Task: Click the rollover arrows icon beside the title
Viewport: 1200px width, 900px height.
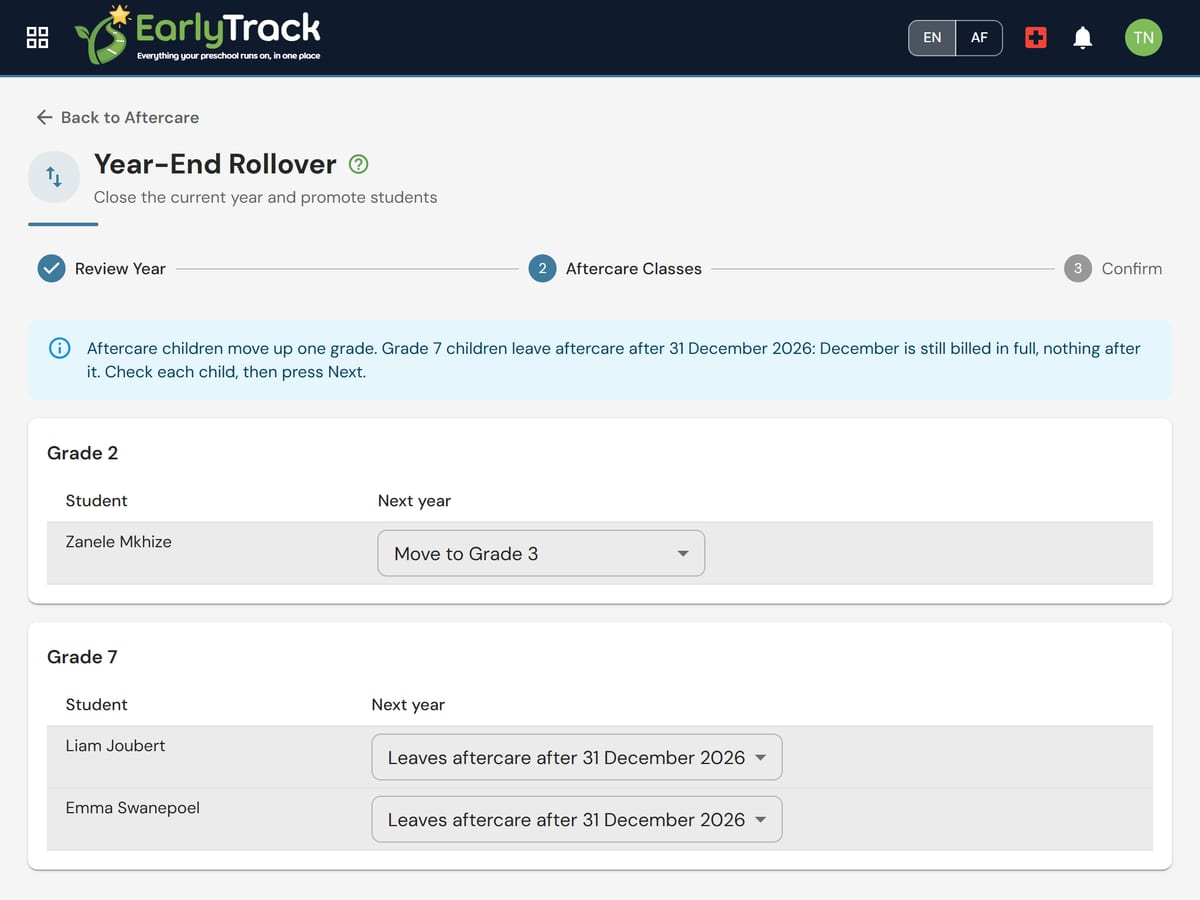Action: pyautogui.click(x=54, y=177)
